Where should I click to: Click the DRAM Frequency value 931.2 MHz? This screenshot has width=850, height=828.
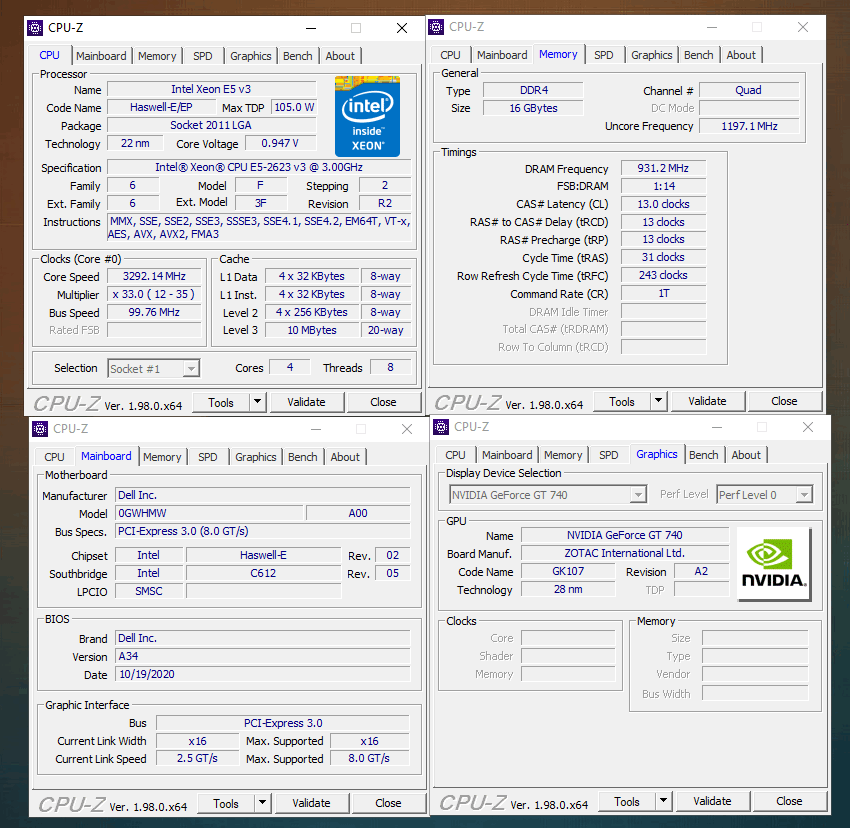(x=663, y=168)
